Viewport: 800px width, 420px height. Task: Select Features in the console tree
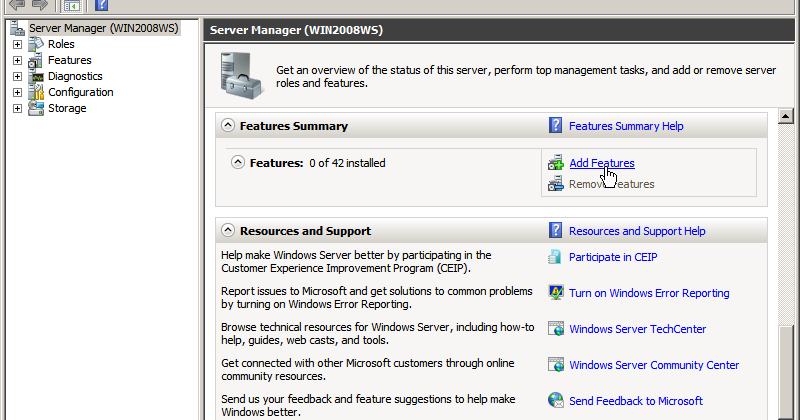tap(70, 60)
